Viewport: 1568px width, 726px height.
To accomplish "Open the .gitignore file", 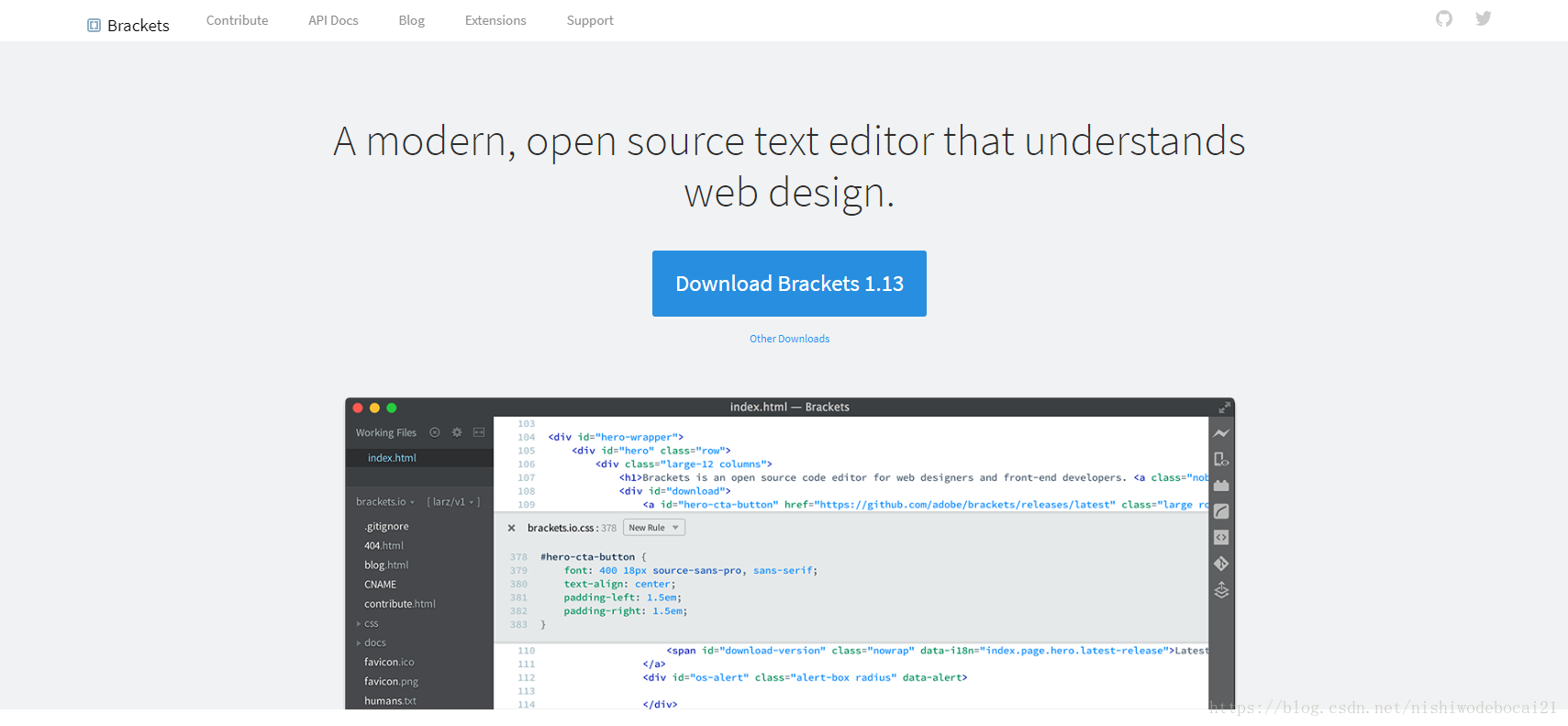I will coord(386,527).
